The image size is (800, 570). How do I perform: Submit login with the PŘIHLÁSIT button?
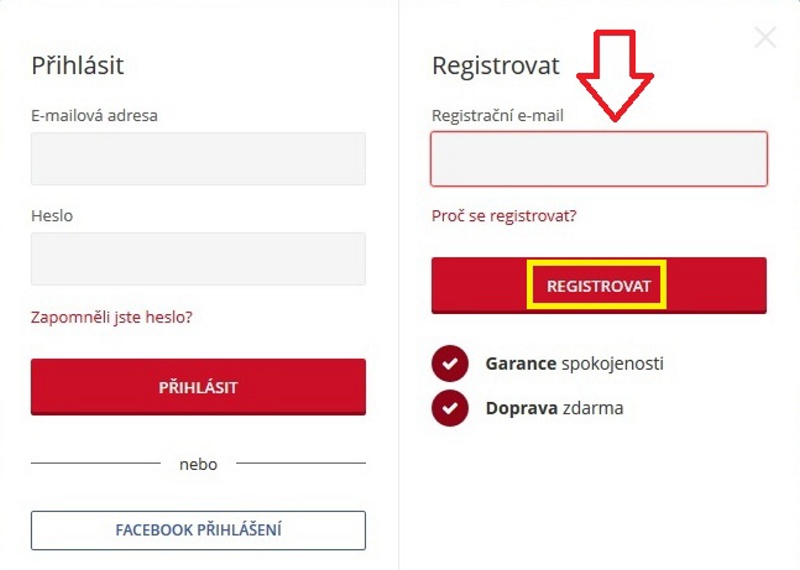(198, 387)
